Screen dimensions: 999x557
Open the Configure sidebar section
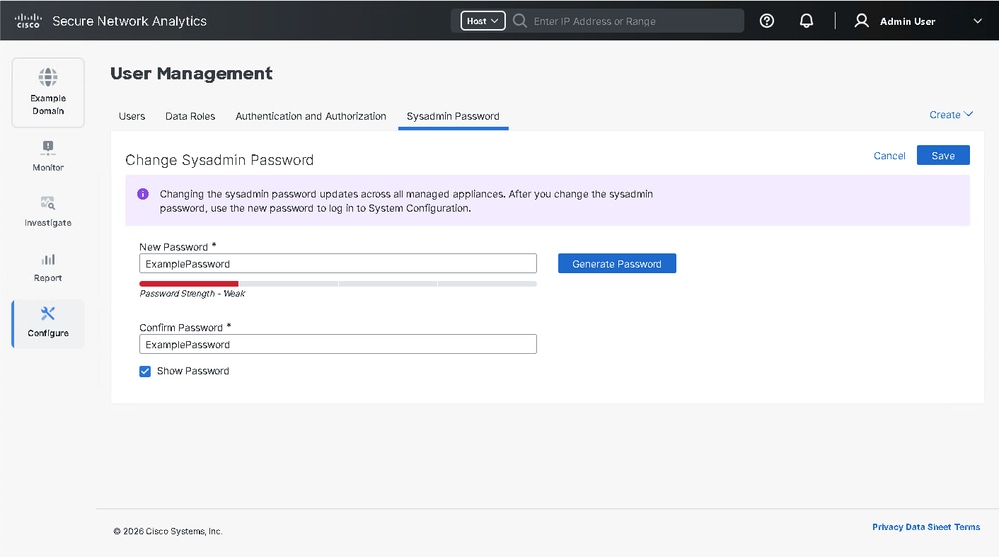[48, 322]
